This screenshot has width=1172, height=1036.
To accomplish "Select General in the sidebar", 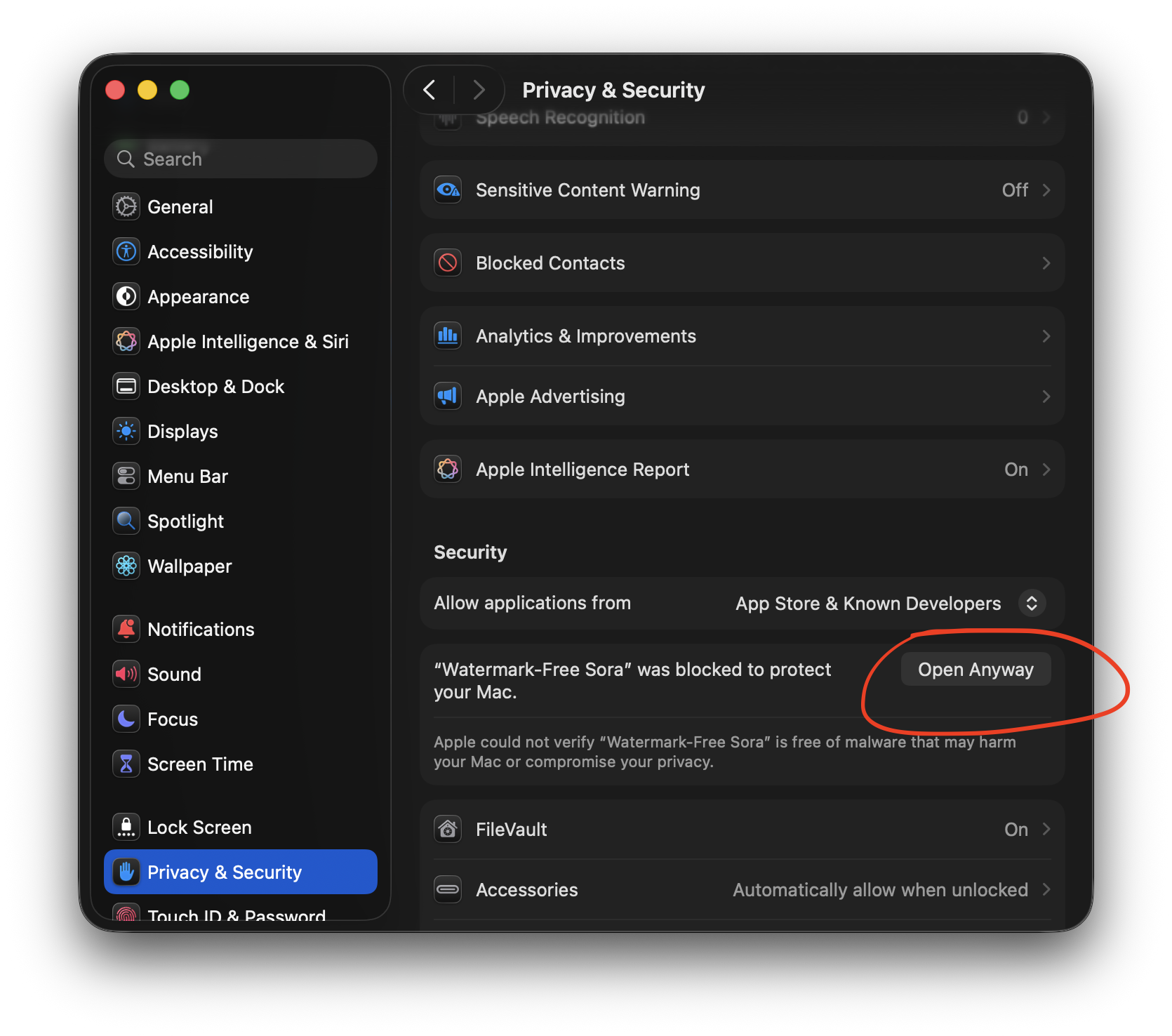I will [241, 206].
